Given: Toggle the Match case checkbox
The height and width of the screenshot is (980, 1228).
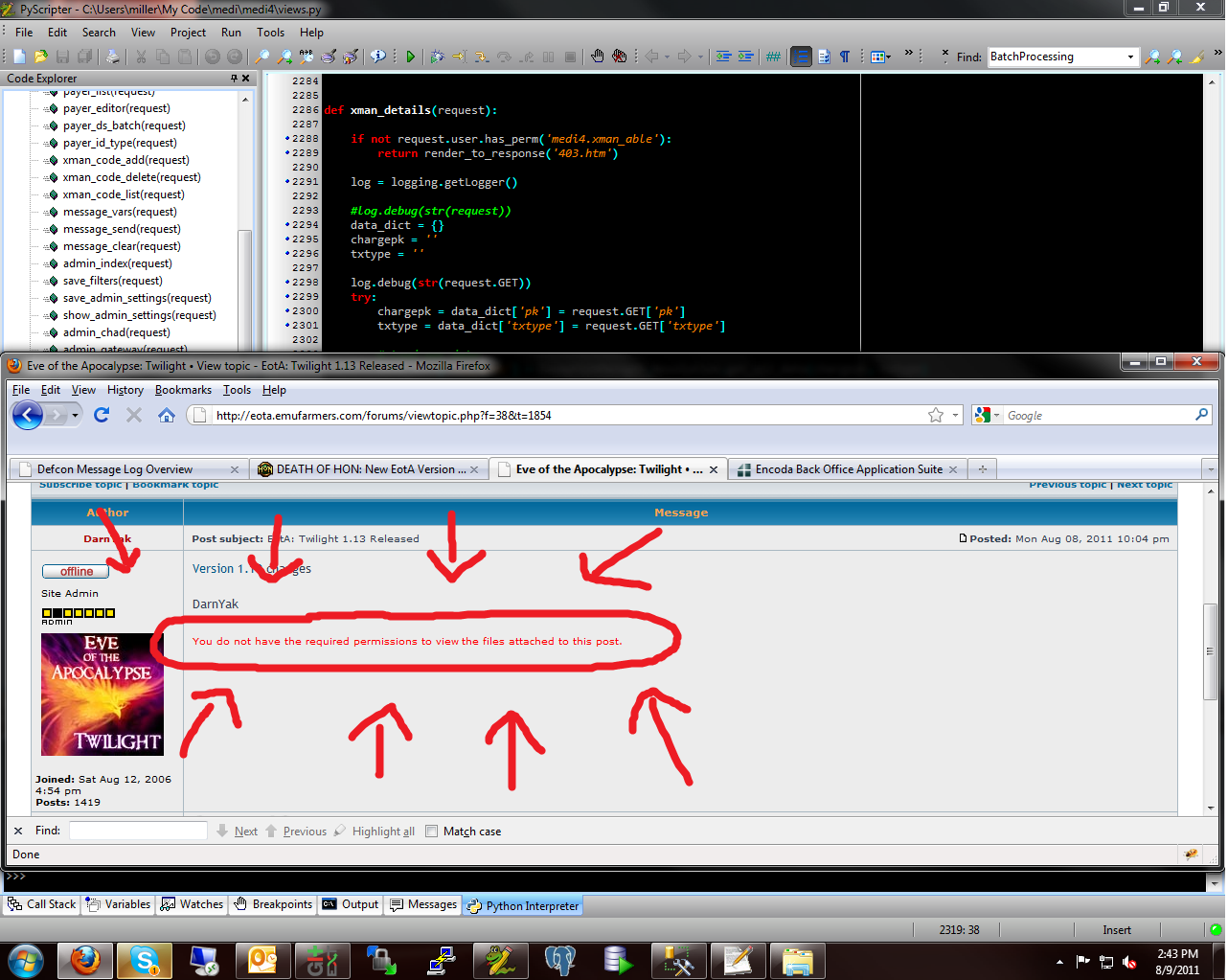Looking at the screenshot, I should click(431, 832).
